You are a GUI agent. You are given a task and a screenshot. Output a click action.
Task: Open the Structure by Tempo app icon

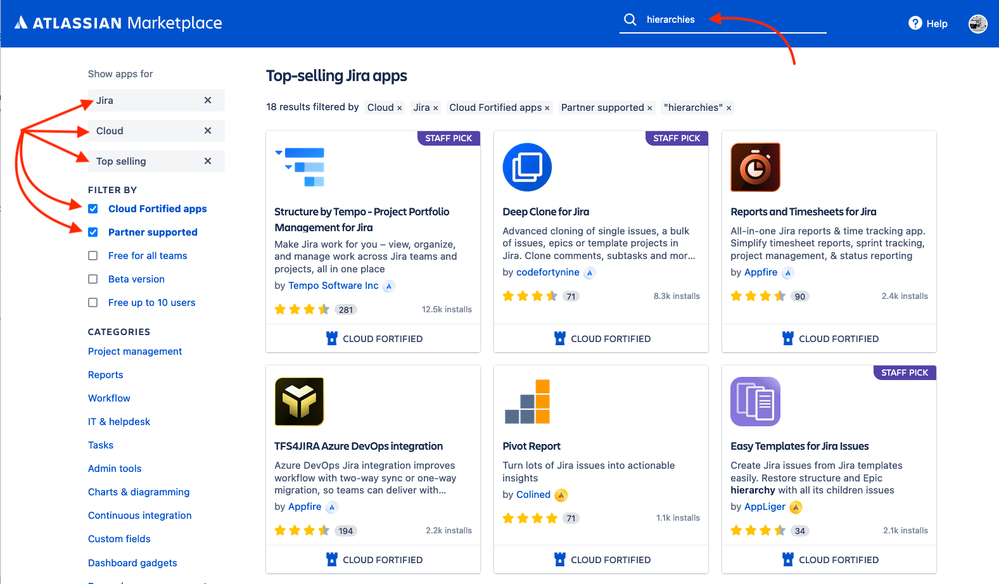click(x=300, y=167)
